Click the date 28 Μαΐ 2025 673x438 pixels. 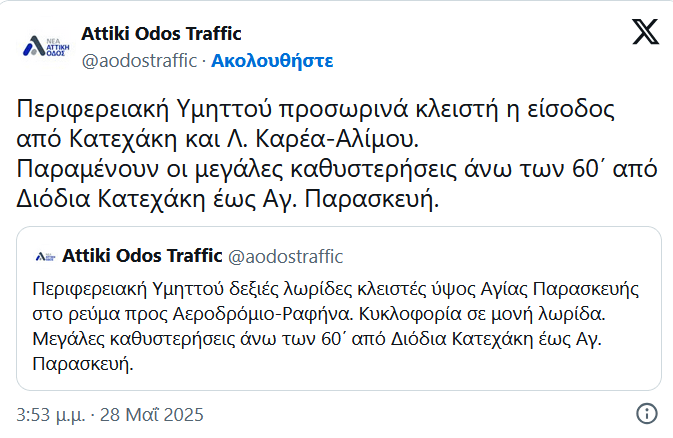pos(150,414)
